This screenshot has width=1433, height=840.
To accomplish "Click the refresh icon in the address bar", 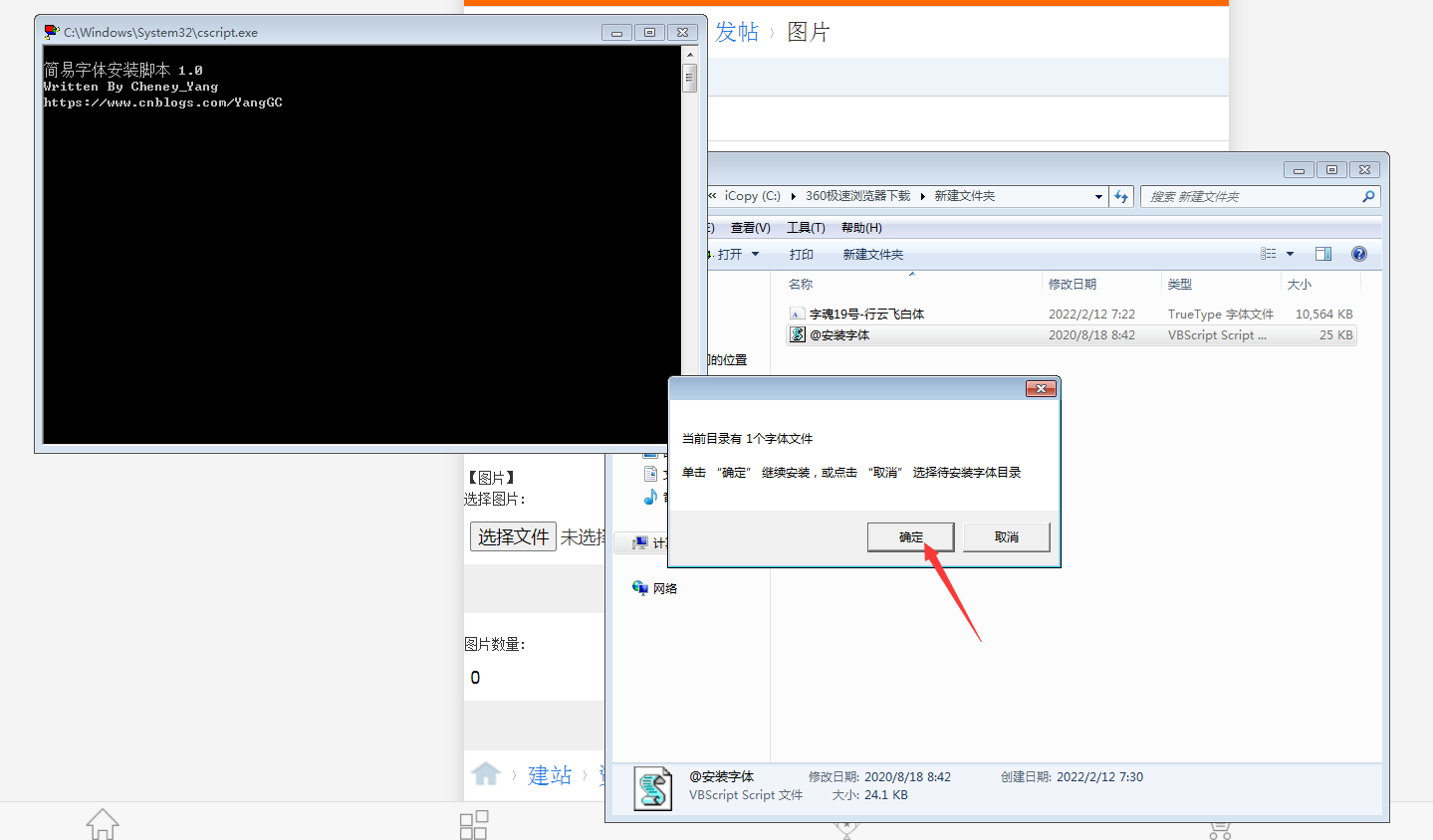I will pos(1121,196).
